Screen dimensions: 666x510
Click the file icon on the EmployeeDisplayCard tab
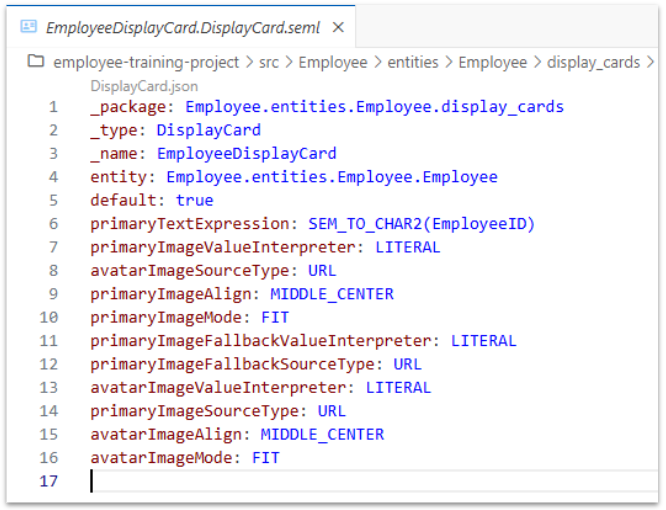[28, 28]
